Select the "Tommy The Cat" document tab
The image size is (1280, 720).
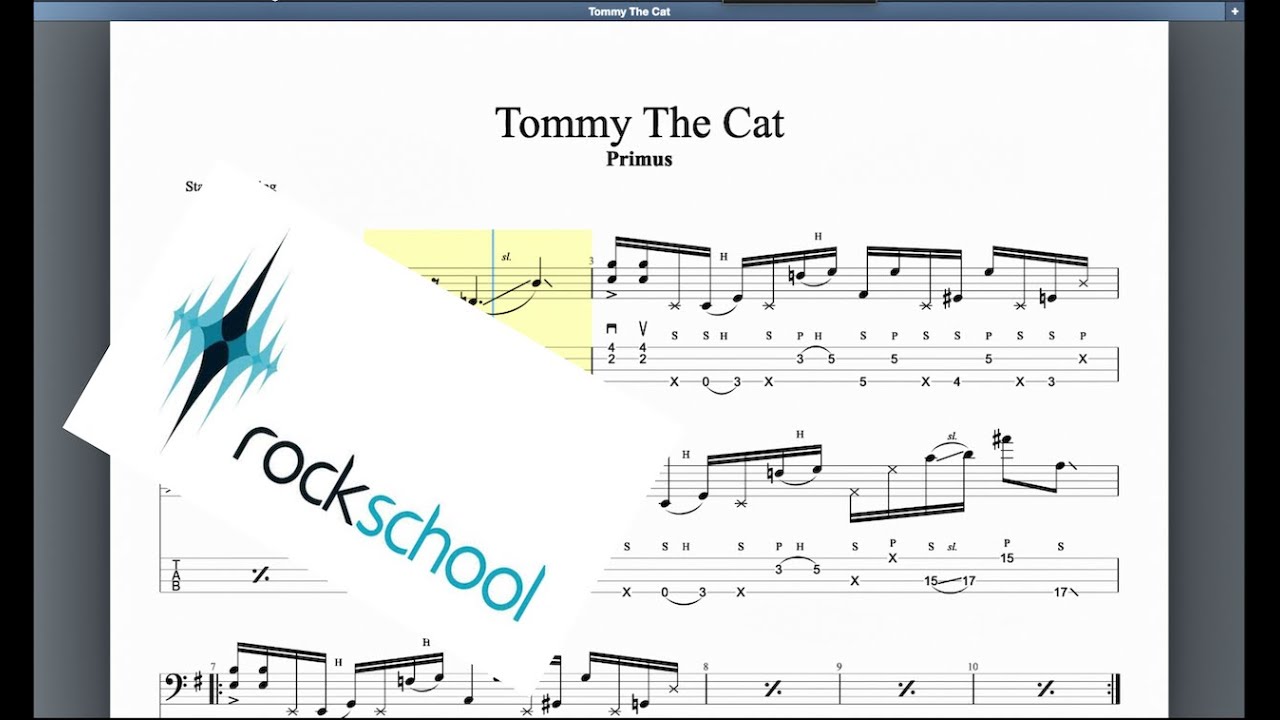click(629, 11)
